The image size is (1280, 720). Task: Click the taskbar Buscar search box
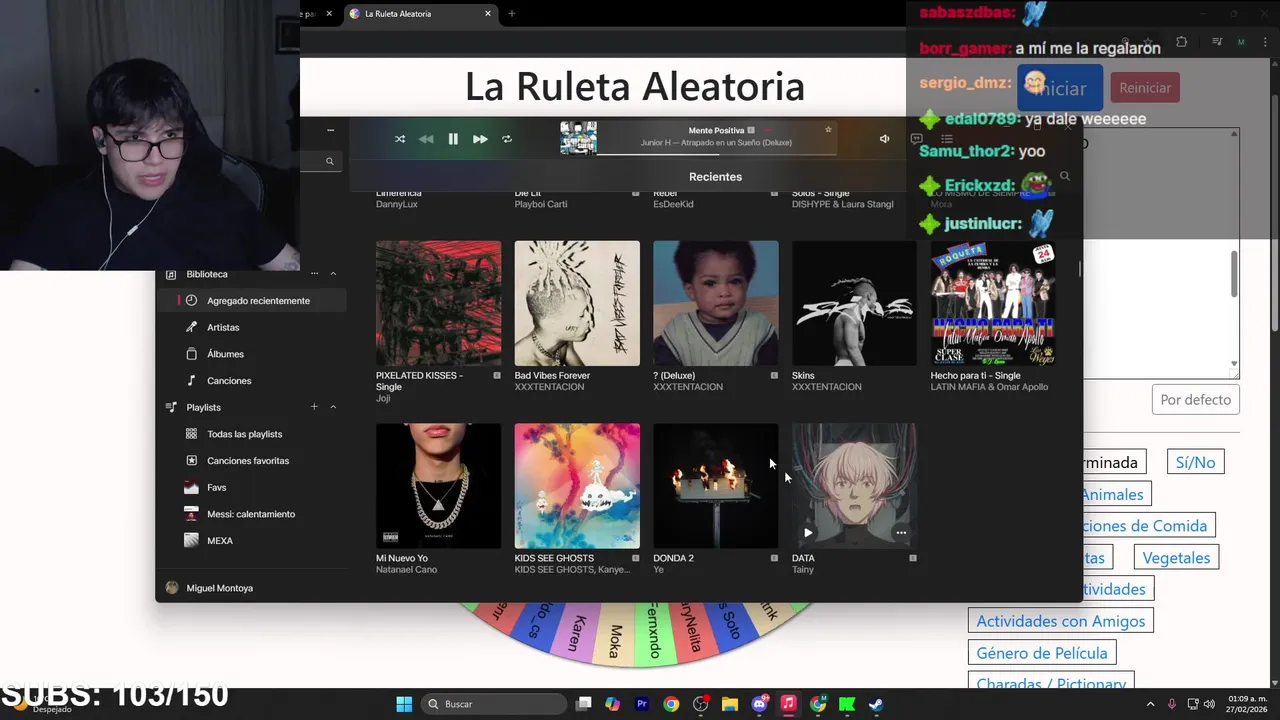[x=494, y=704]
